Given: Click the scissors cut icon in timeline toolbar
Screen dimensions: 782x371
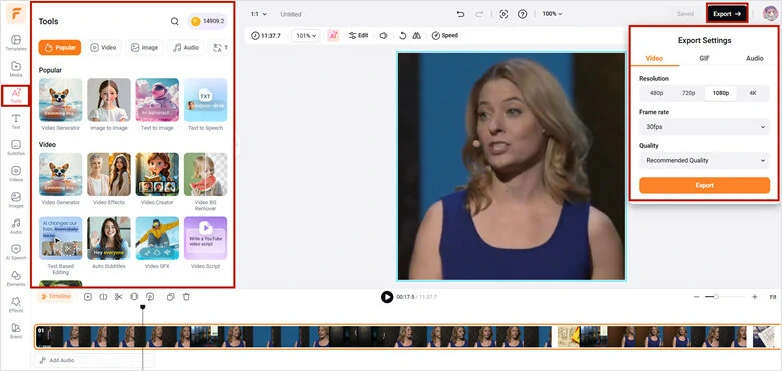Looking at the screenshot, I should pos(118,297).
